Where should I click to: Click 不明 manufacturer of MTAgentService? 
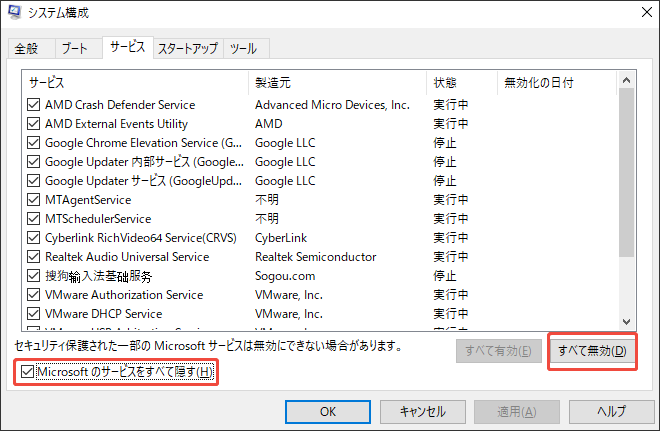(267, 200)
